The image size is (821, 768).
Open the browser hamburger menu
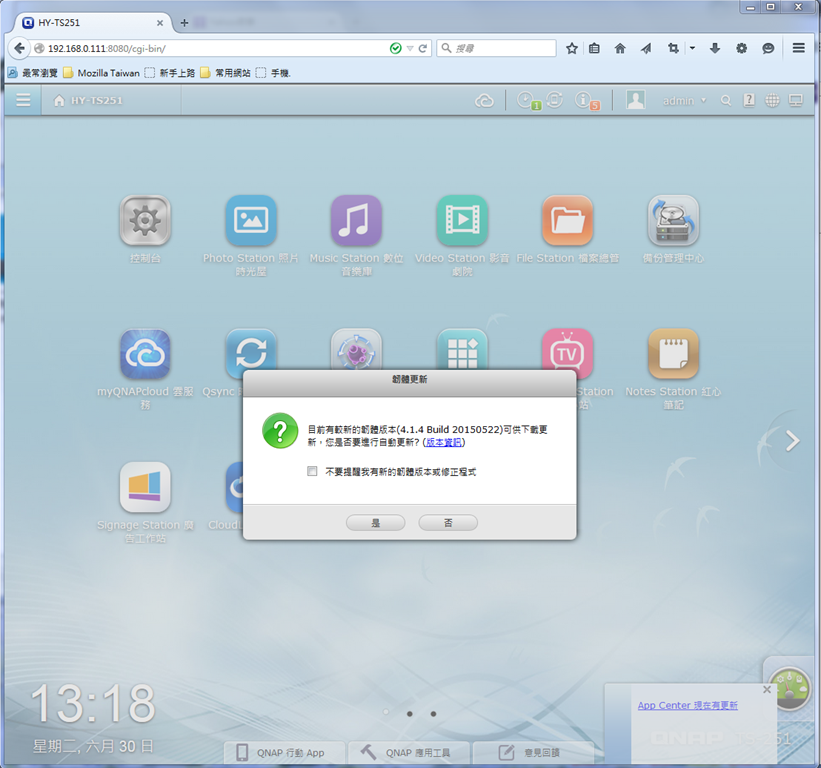tap(798, 48)
